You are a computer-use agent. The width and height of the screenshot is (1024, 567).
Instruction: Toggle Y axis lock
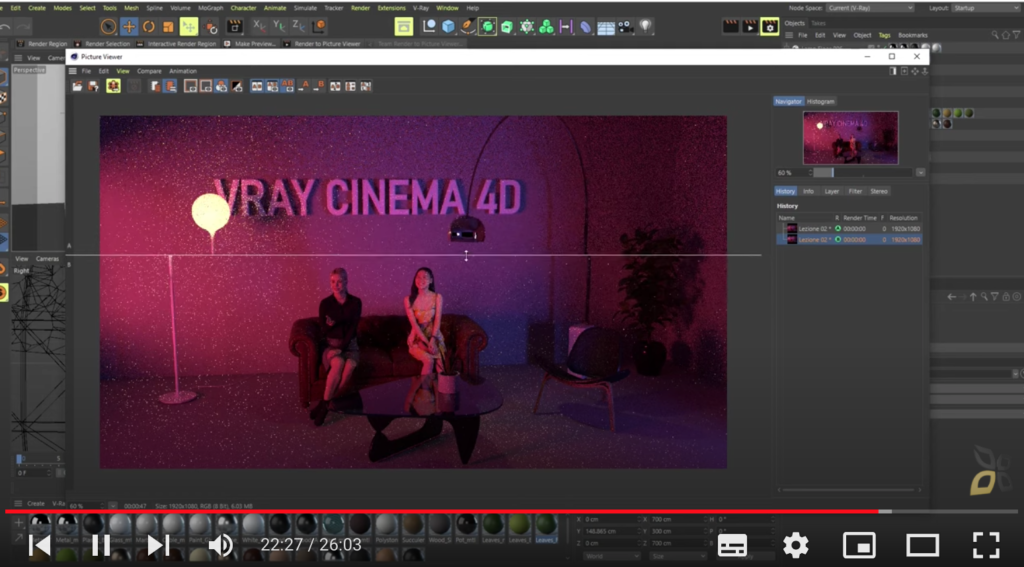[x=279, y=26]
